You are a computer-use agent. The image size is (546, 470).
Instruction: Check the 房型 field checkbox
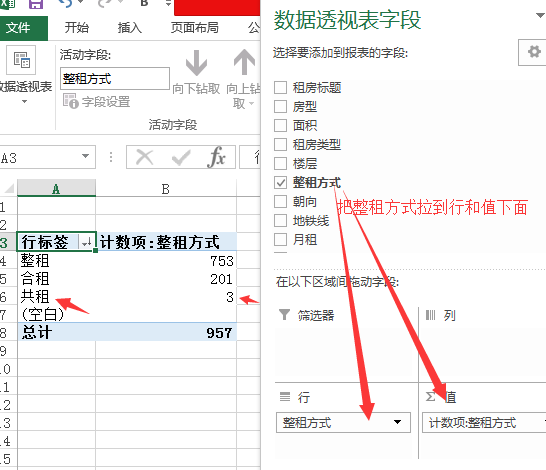point(280,107)
